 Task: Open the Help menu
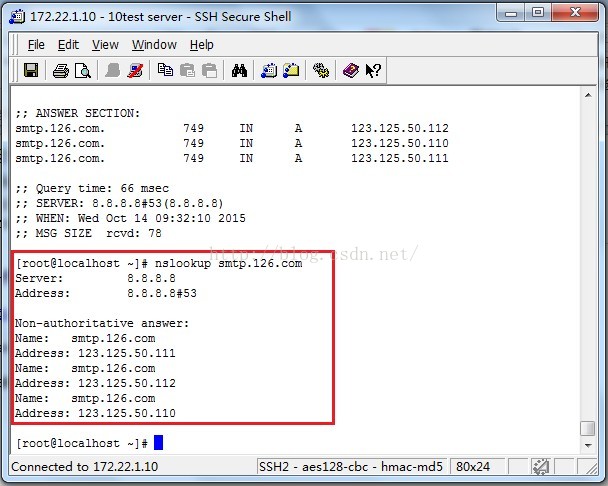[202, 45]
